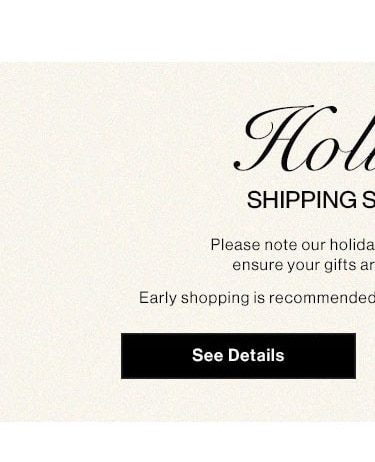Click the word "our" in the first line
375x462 pixels.
click(x=310, y=246)
